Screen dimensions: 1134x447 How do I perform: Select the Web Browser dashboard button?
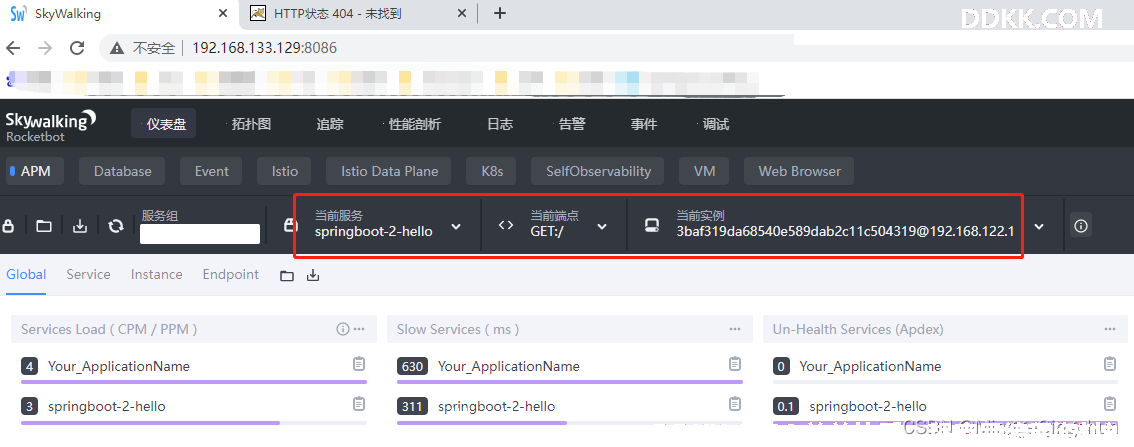[799, 171]
